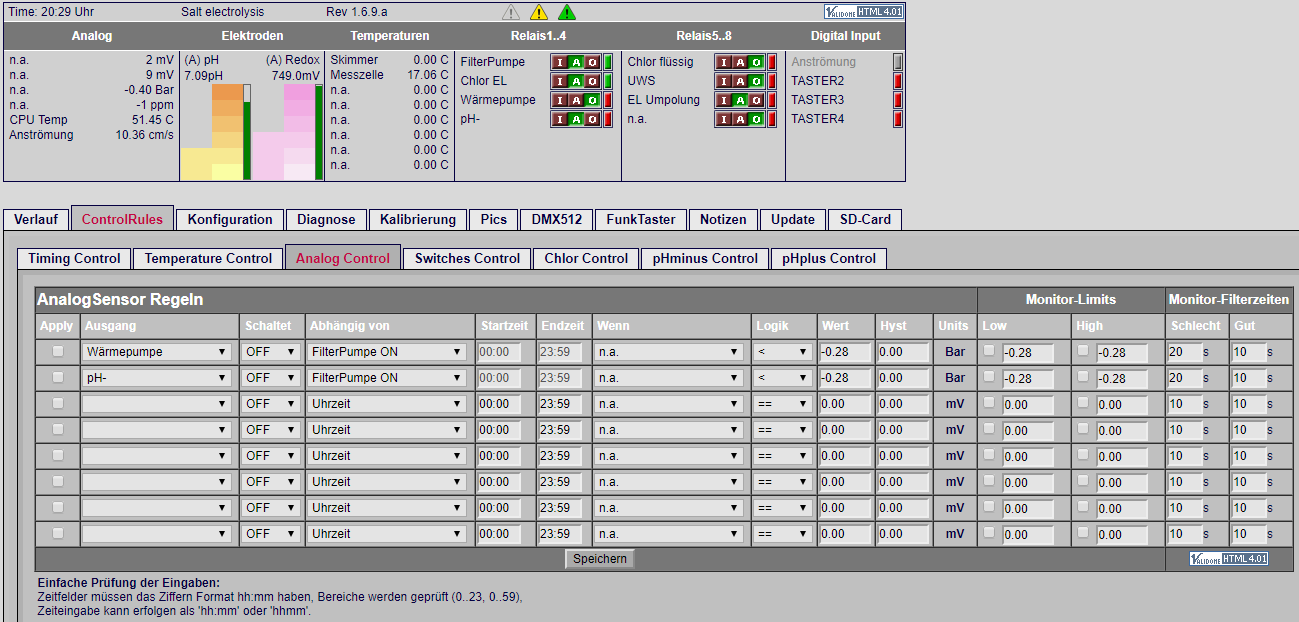Switch to the Verlauf tab
This screenshot has height=622, width=1299.
(x=36, y=219)
